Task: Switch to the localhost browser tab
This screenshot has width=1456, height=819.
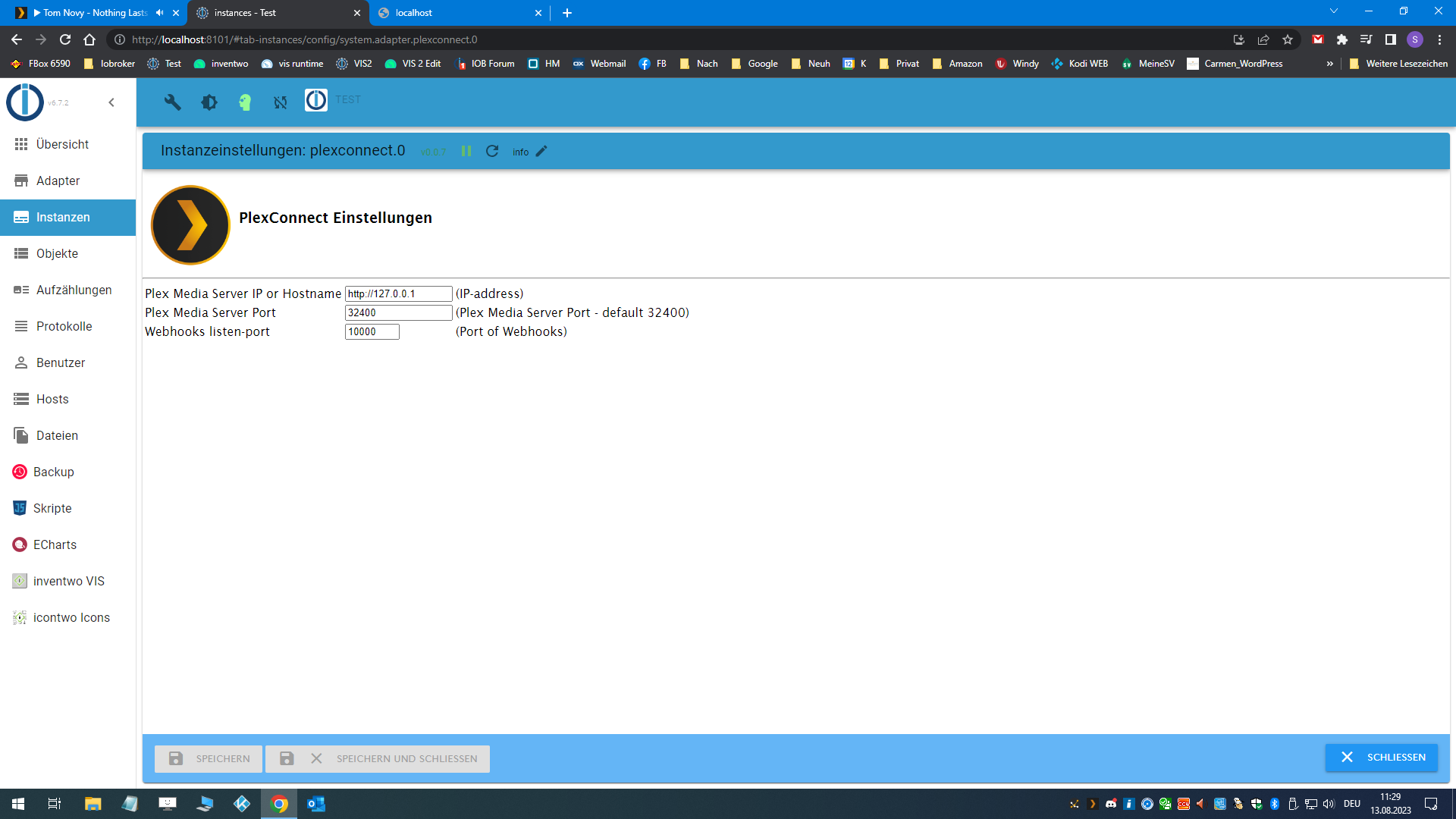Action: pyautogui.click(x=460, y=13)
